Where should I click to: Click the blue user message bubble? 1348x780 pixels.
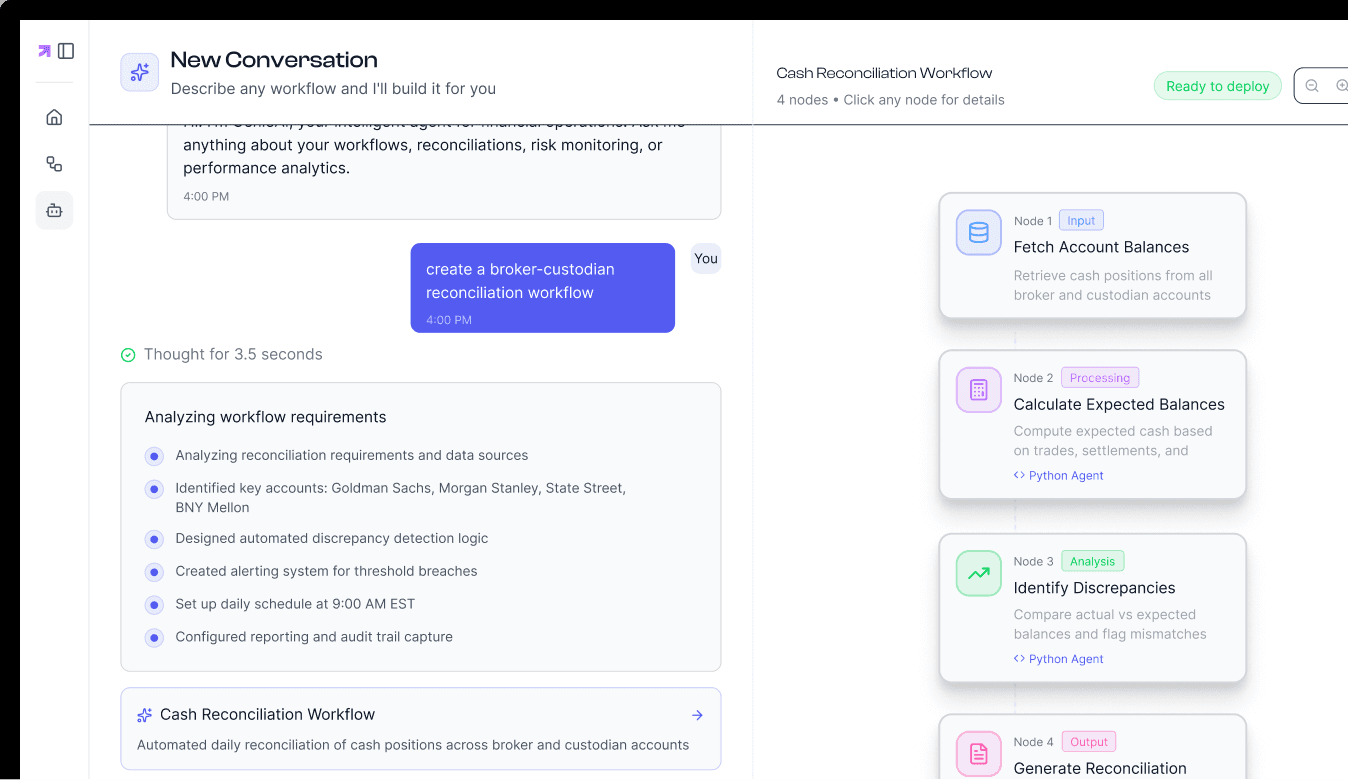(x=543, y=288)
